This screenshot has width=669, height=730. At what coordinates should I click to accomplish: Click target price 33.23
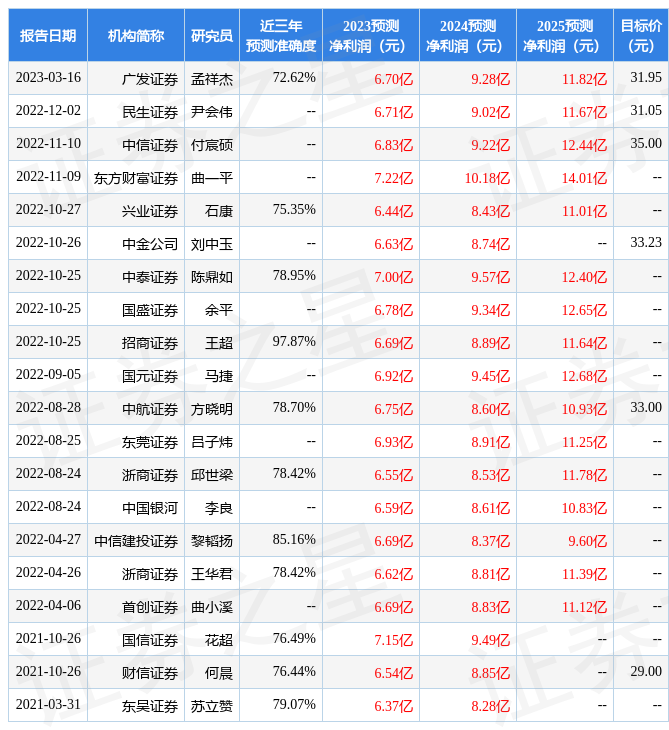tap(646, 243)
